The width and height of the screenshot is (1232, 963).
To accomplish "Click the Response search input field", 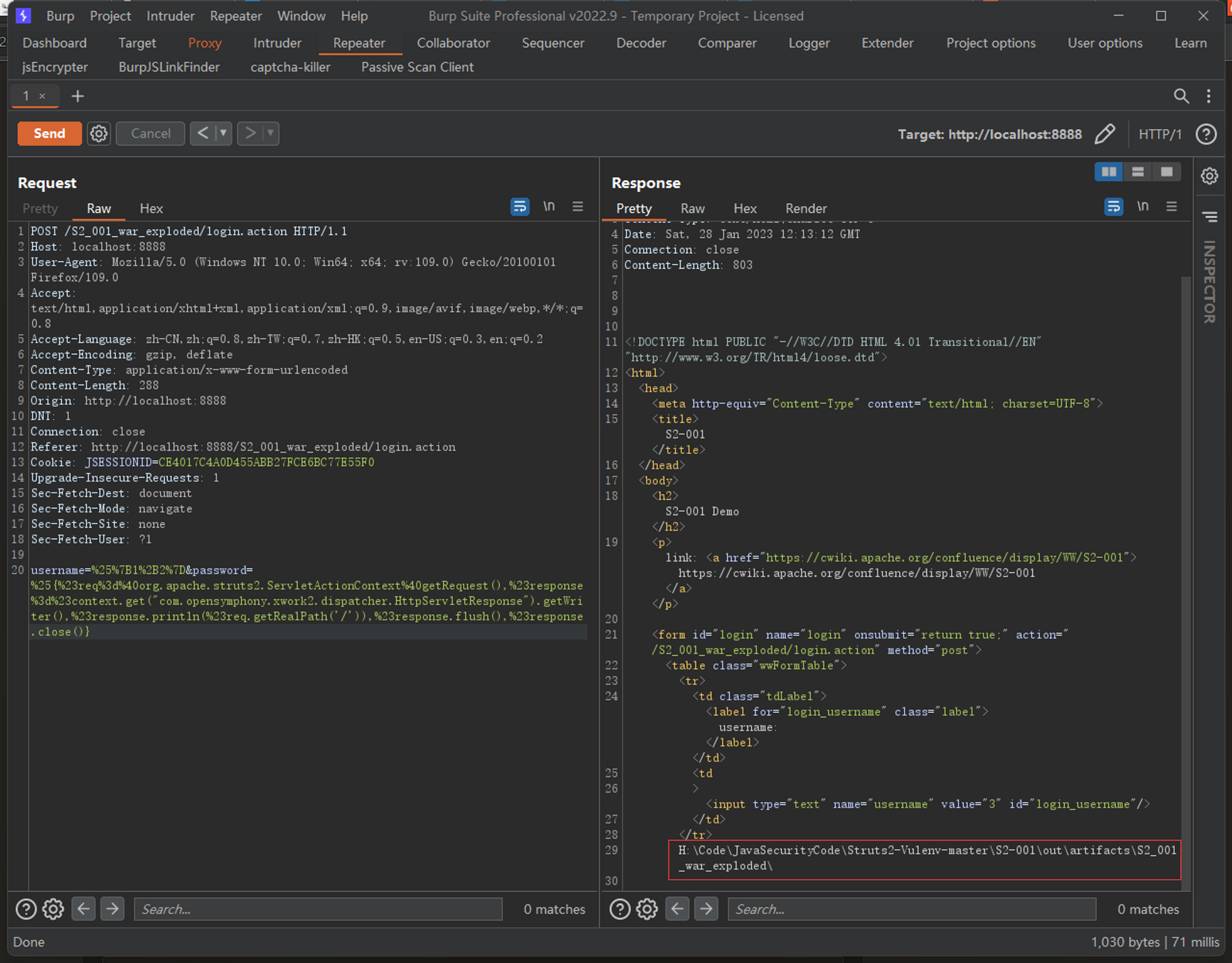I will click(912, 909).
